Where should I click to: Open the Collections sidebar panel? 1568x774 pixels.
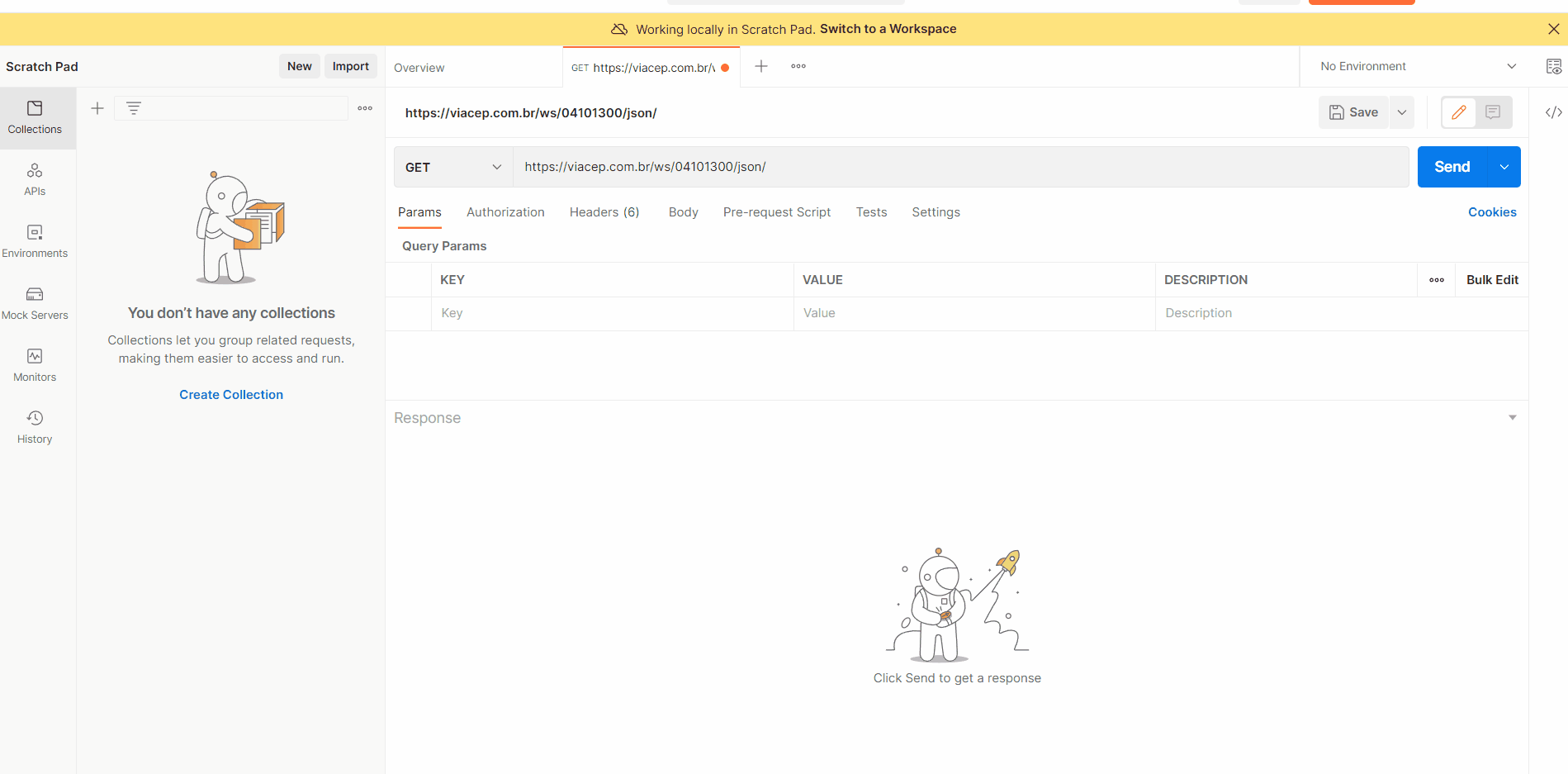(35, 118)
